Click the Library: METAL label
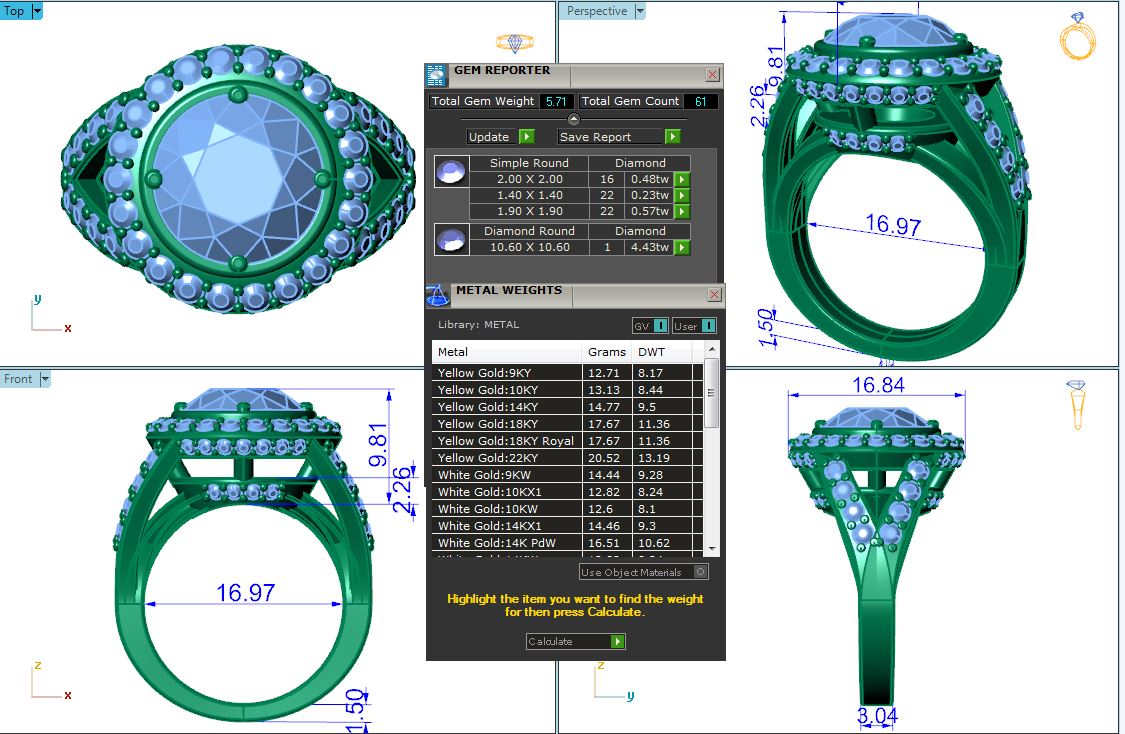The image size is (1125, 734). 479,325
